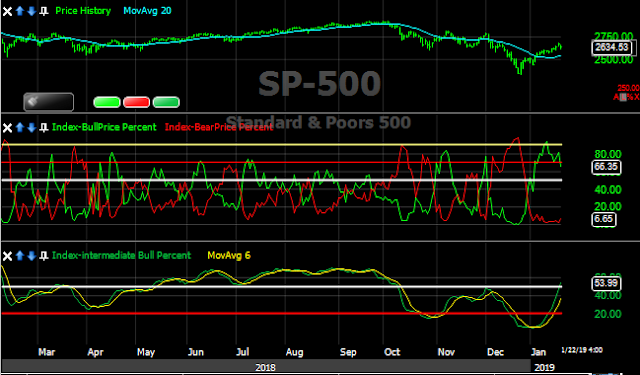
Task: Close the Index-BullPrice Percent pane
Action: pyautogui.click(x=7, y=128)
